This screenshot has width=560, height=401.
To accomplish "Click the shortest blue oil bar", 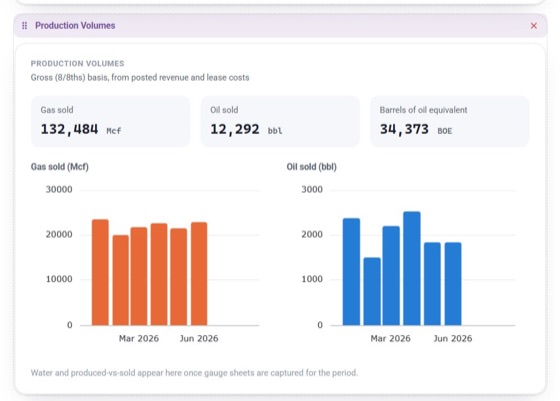I will tap(372, 291).
